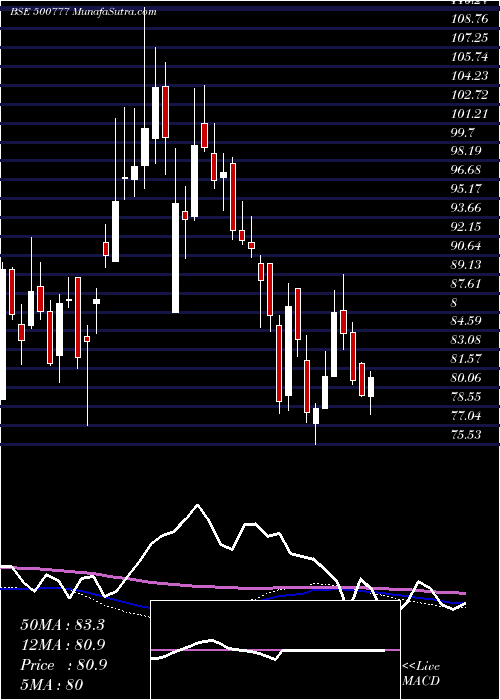Select the 89.13 price level label

[467, 265]
